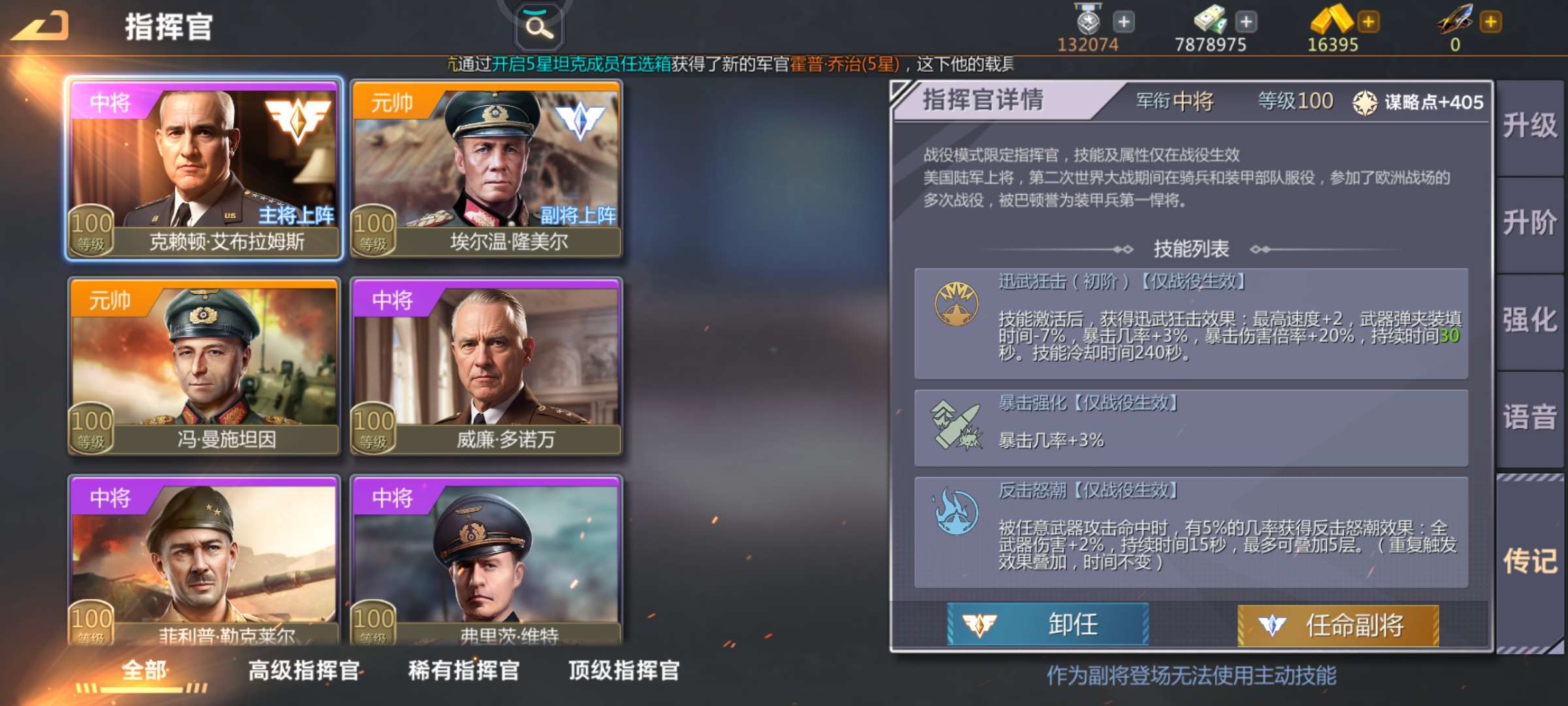Click the 暴击强化 skill icon
1568x706 pixels.
pyautogui.click(x=956, y=425)
